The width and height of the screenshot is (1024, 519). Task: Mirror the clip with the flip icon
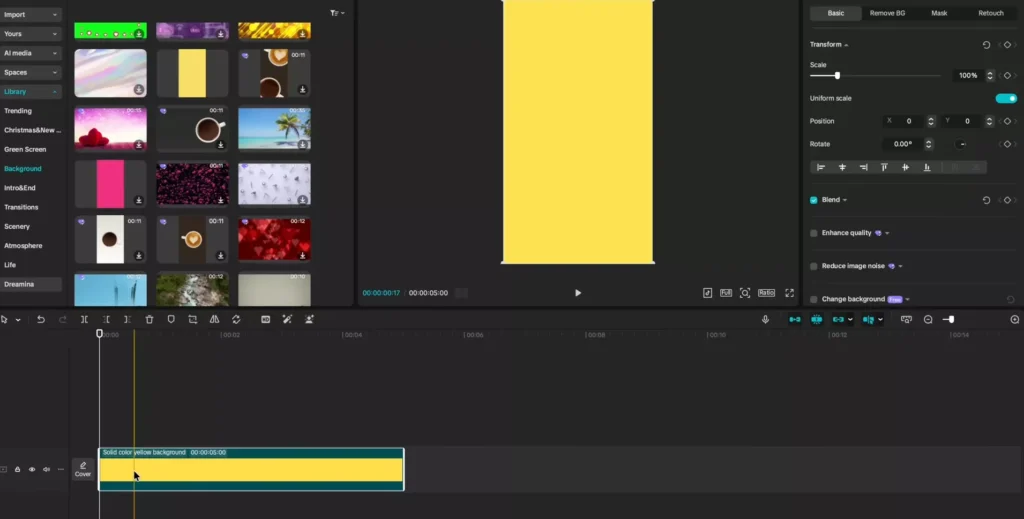214,319
